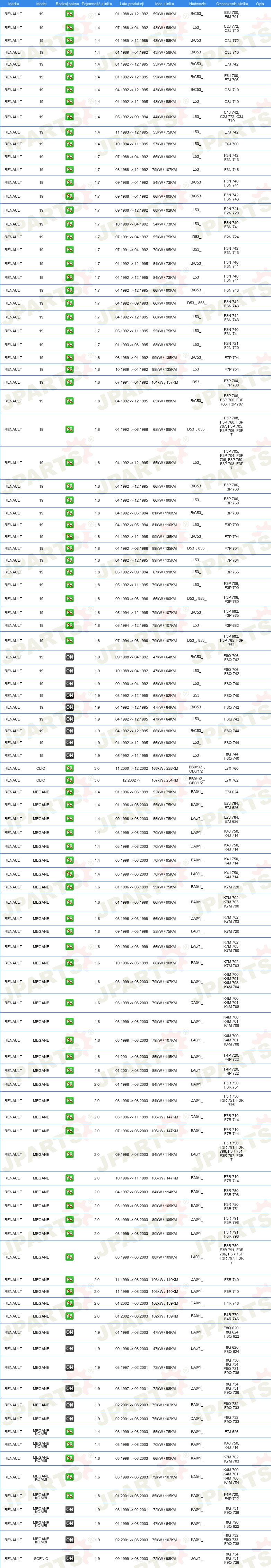
Task: Select the SCENIC model cell
Action: click(41, 1558)
